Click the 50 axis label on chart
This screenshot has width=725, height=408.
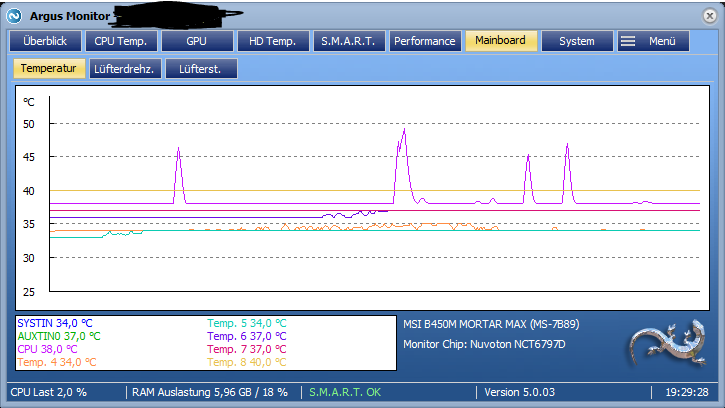coord(29,124)
